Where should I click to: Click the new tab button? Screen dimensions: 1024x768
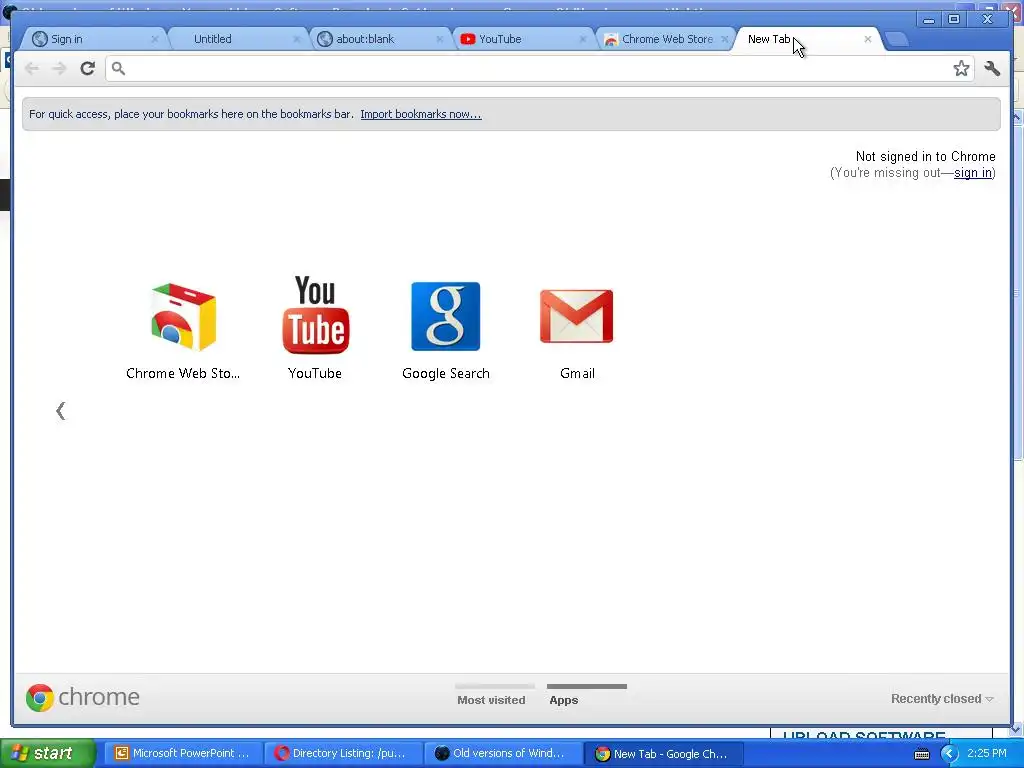[x=897, y=39]
